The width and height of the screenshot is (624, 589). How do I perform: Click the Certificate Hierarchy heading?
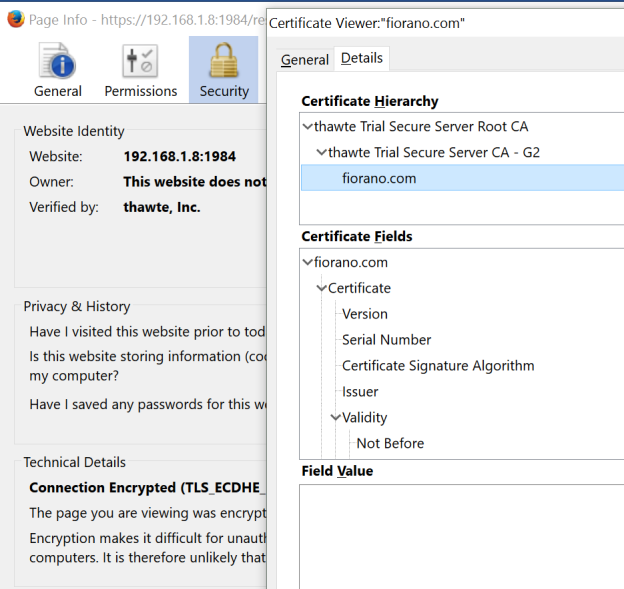pos(370,101)
